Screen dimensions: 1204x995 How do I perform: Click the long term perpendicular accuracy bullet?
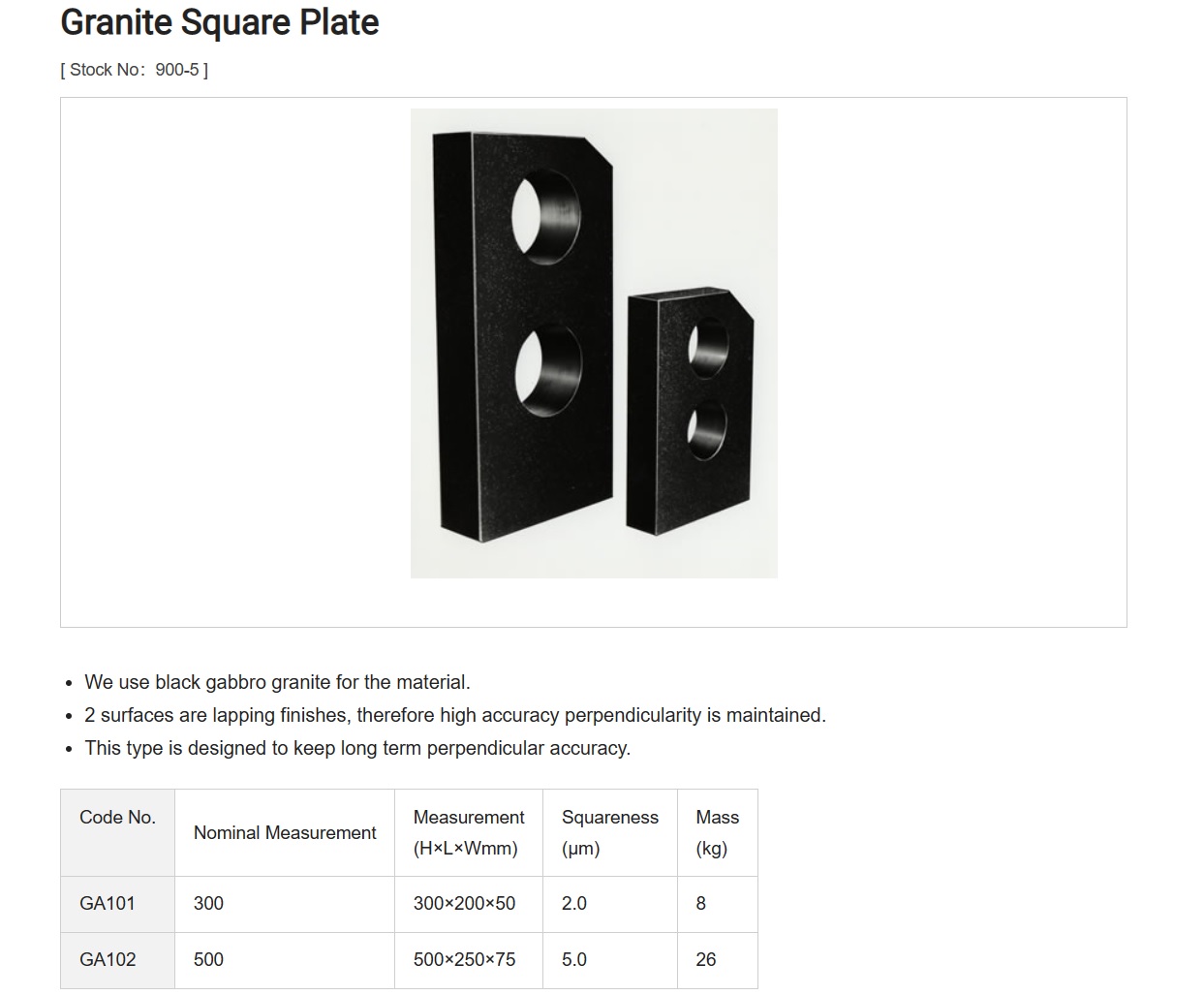point(357,748)
